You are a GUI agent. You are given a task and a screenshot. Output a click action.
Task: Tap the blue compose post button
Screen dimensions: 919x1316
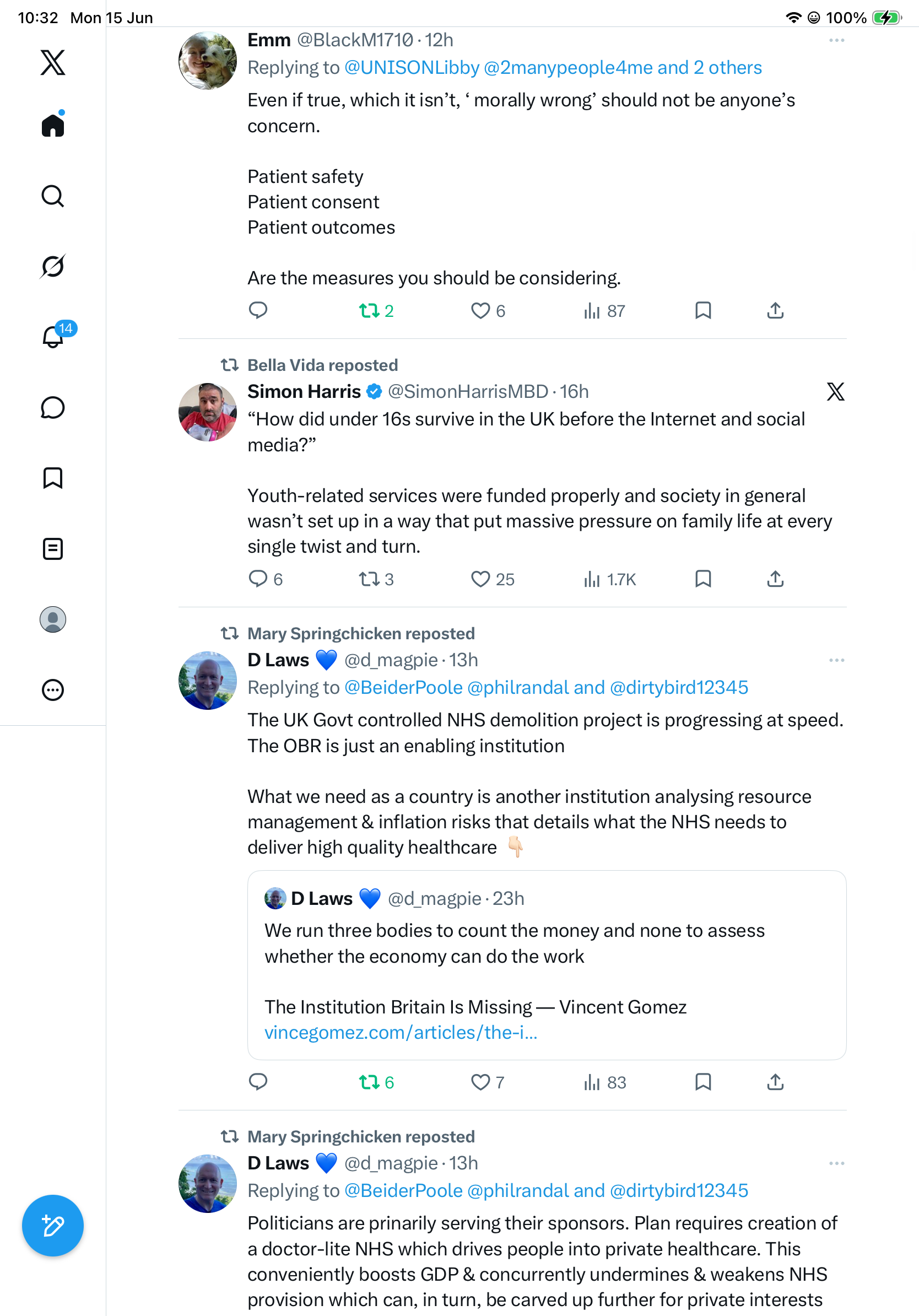point(53,1226)
